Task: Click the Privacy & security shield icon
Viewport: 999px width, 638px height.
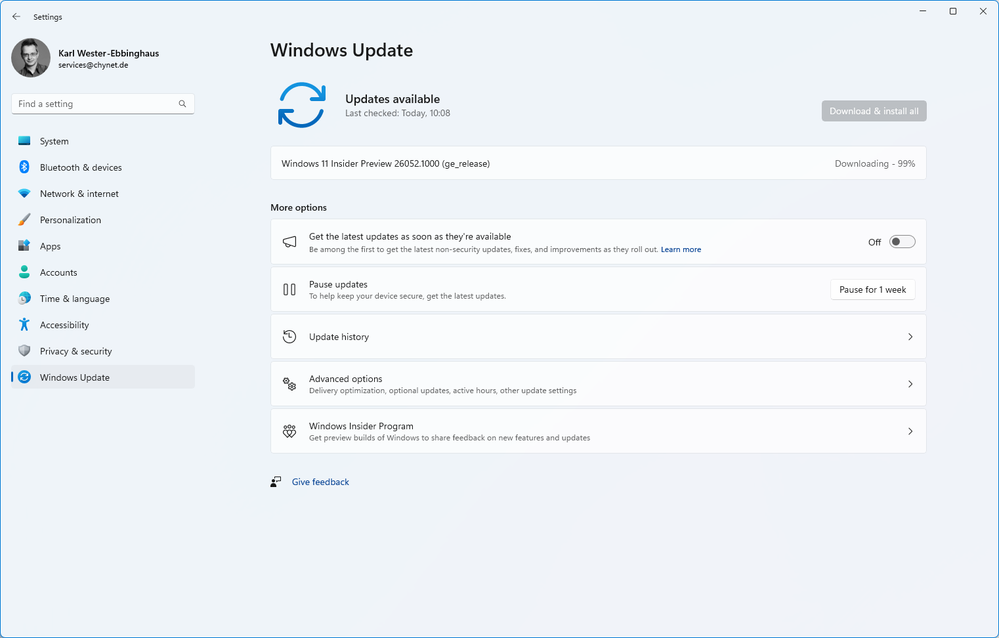Action: (24, 351)
